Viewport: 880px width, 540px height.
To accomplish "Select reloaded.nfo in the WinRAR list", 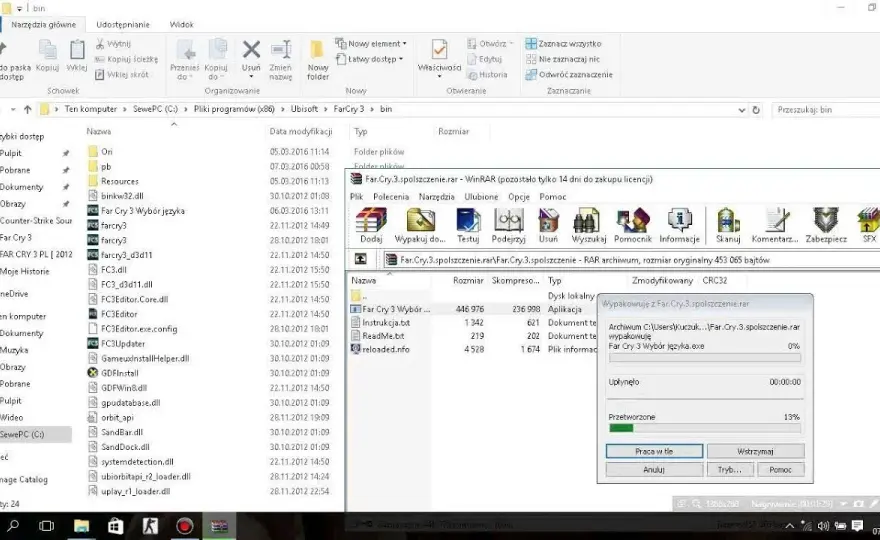I will click(386, 349).
